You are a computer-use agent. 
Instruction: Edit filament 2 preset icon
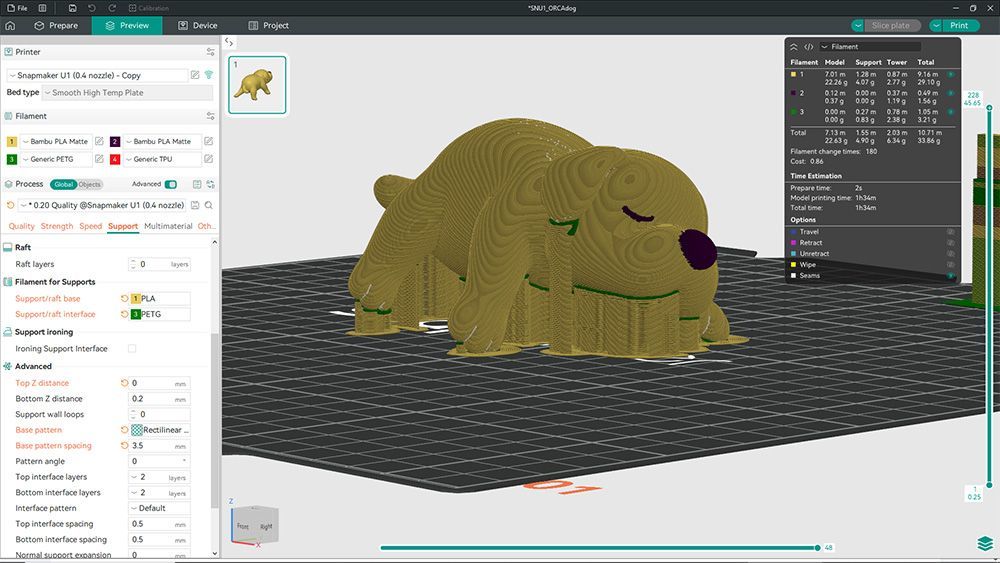[209, 141]
